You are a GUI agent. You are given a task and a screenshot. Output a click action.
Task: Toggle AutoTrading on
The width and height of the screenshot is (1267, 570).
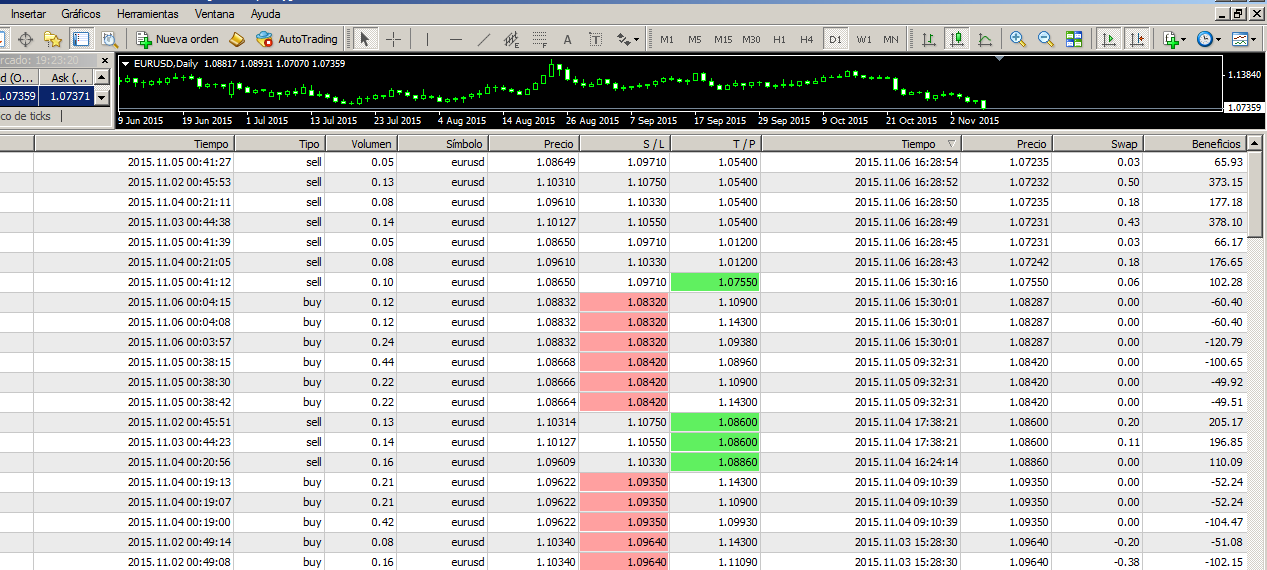coord(297,40)
